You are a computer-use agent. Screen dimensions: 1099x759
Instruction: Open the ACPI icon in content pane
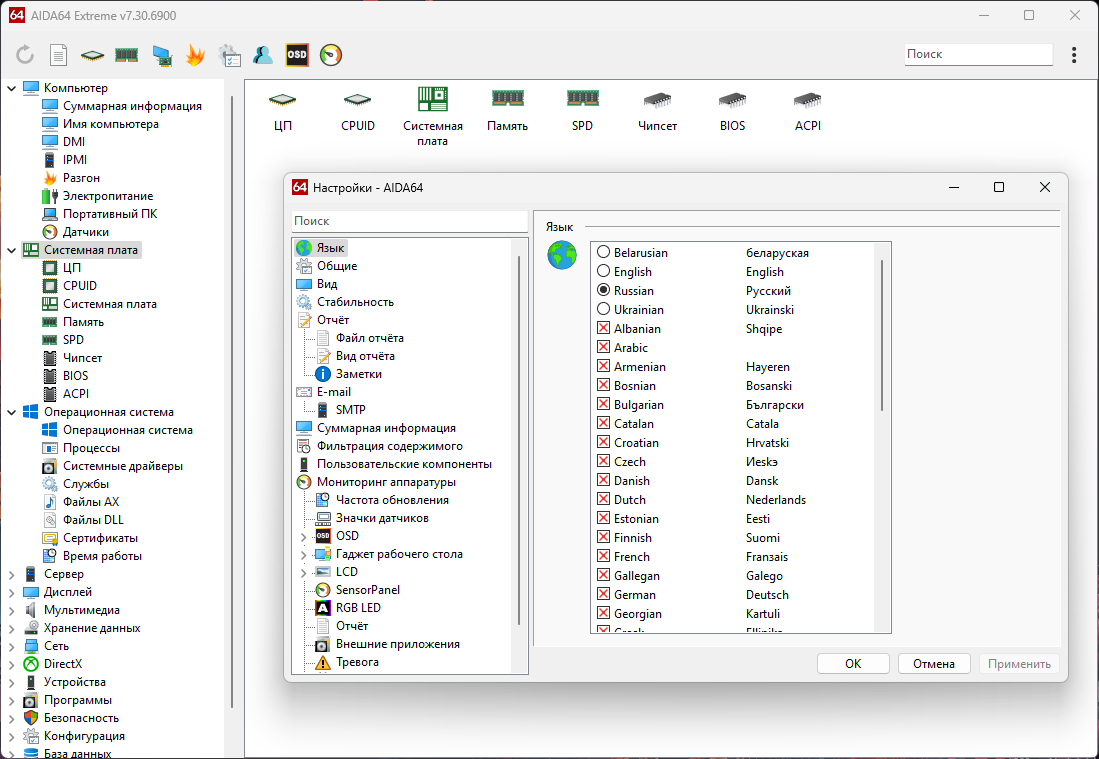(x=807, y=110)
